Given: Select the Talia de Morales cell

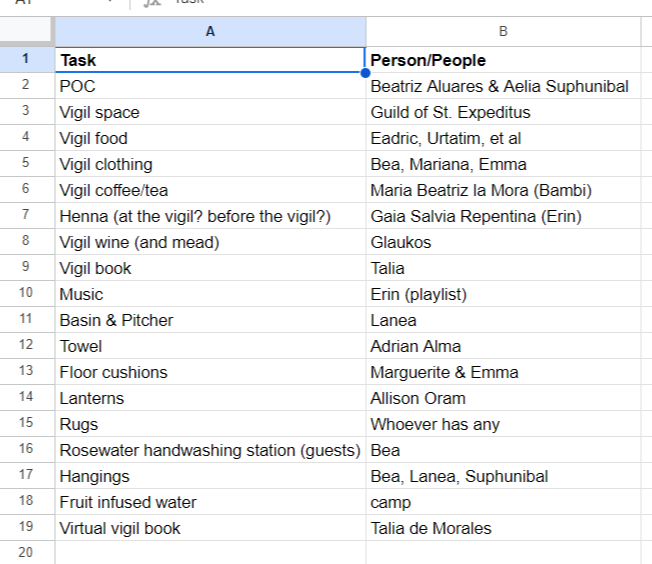Looking at the screenshot, I should 503,528.
